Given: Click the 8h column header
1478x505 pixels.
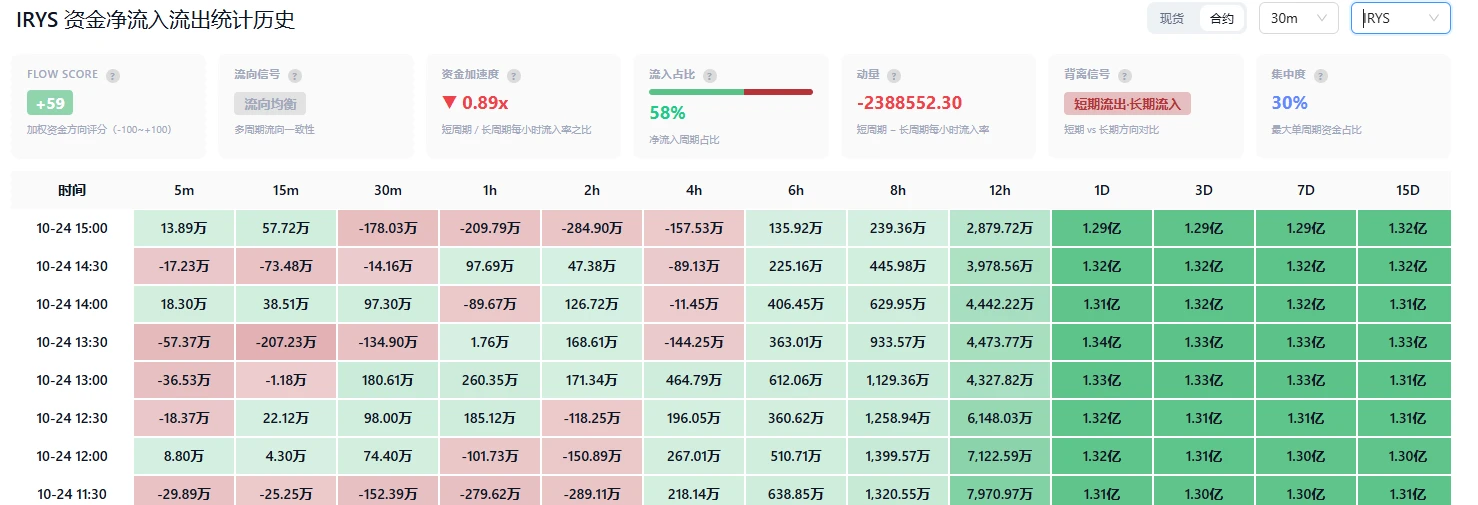Looking at the screenshot, I should point(898,190).
